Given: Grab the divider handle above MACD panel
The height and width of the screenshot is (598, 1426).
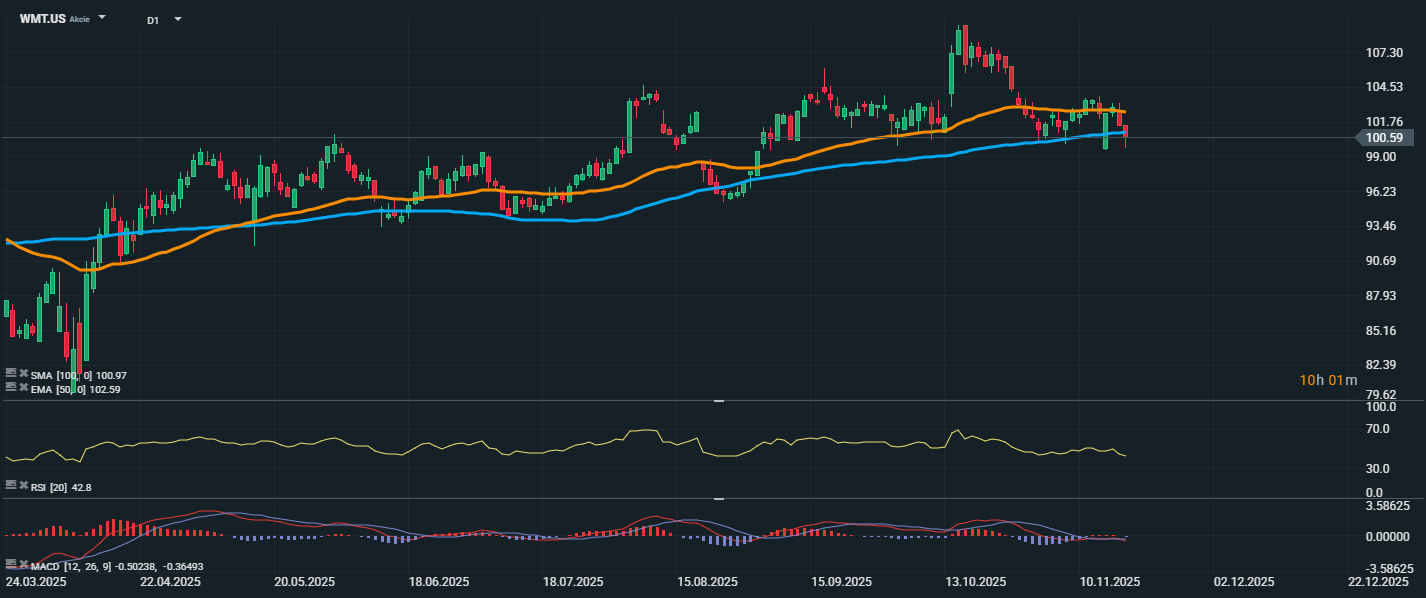Looking at the screenshot, I should [718, 497].
